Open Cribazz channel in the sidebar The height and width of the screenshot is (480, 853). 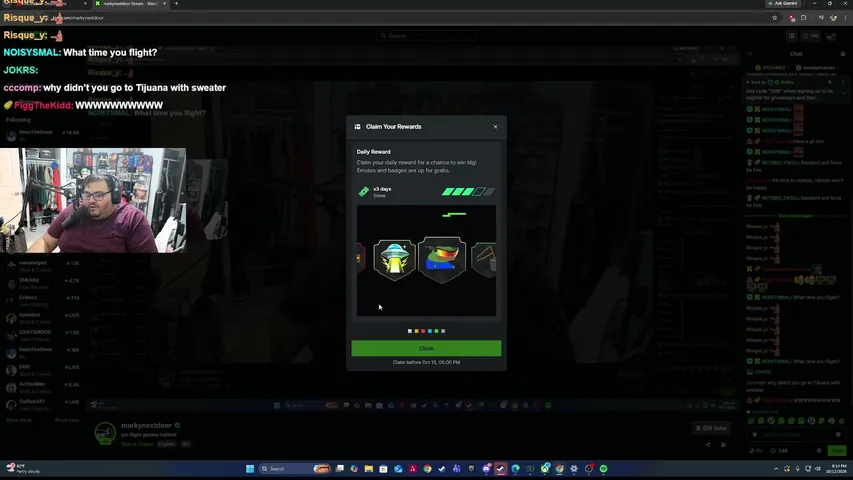(42, 300)
